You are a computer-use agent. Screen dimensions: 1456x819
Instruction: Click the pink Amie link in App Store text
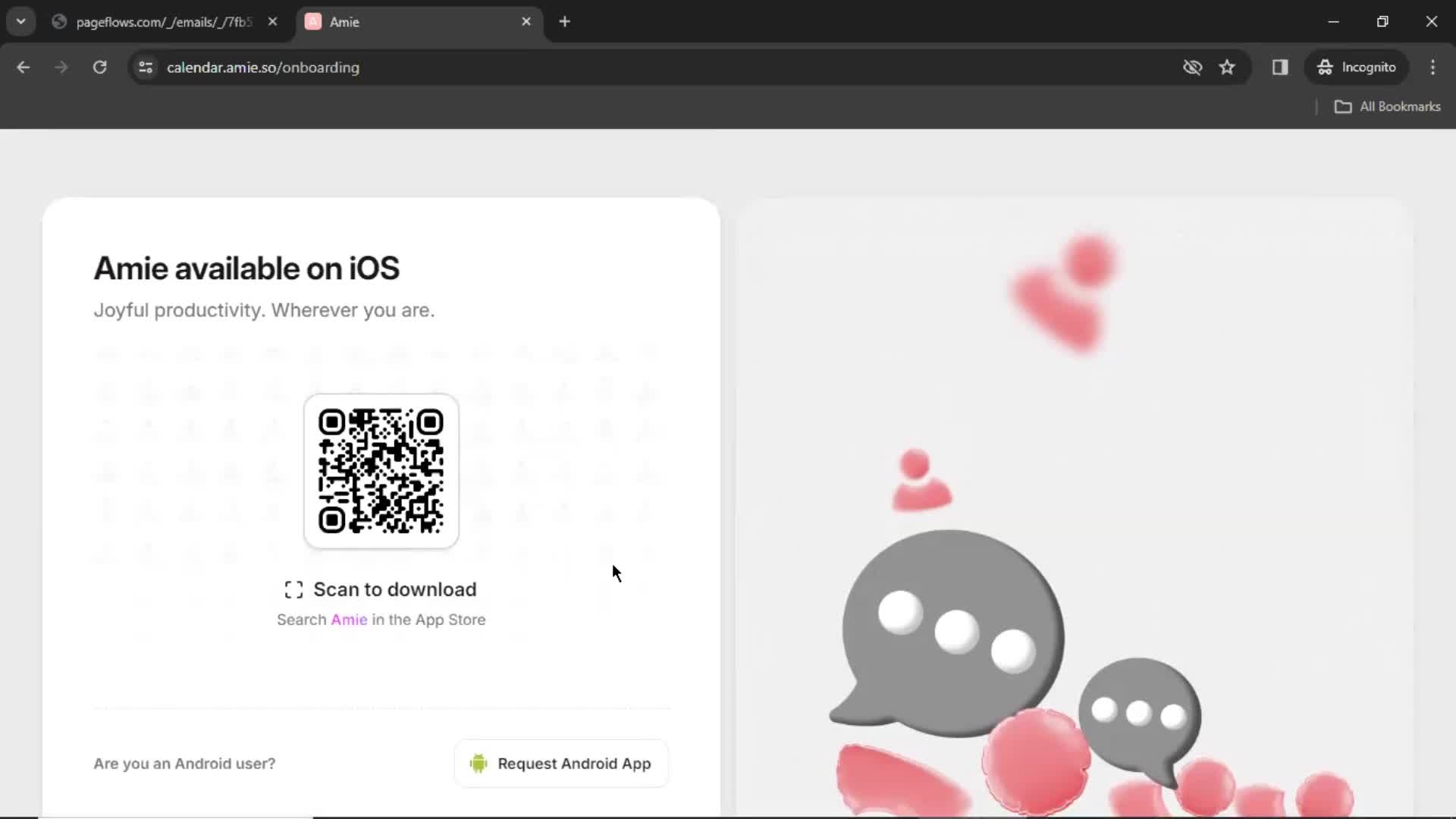coord(349,620)
